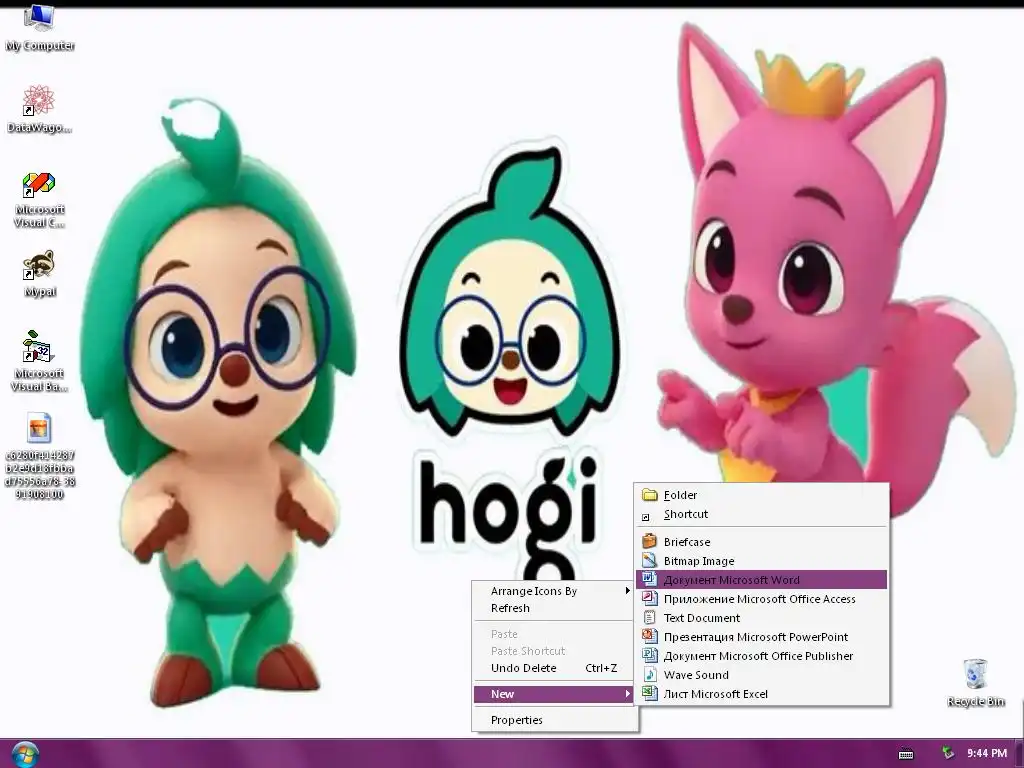Screen dimensions: 1024x768
Task: Create a new Folder from submenu
Action: tap(761, 495)
